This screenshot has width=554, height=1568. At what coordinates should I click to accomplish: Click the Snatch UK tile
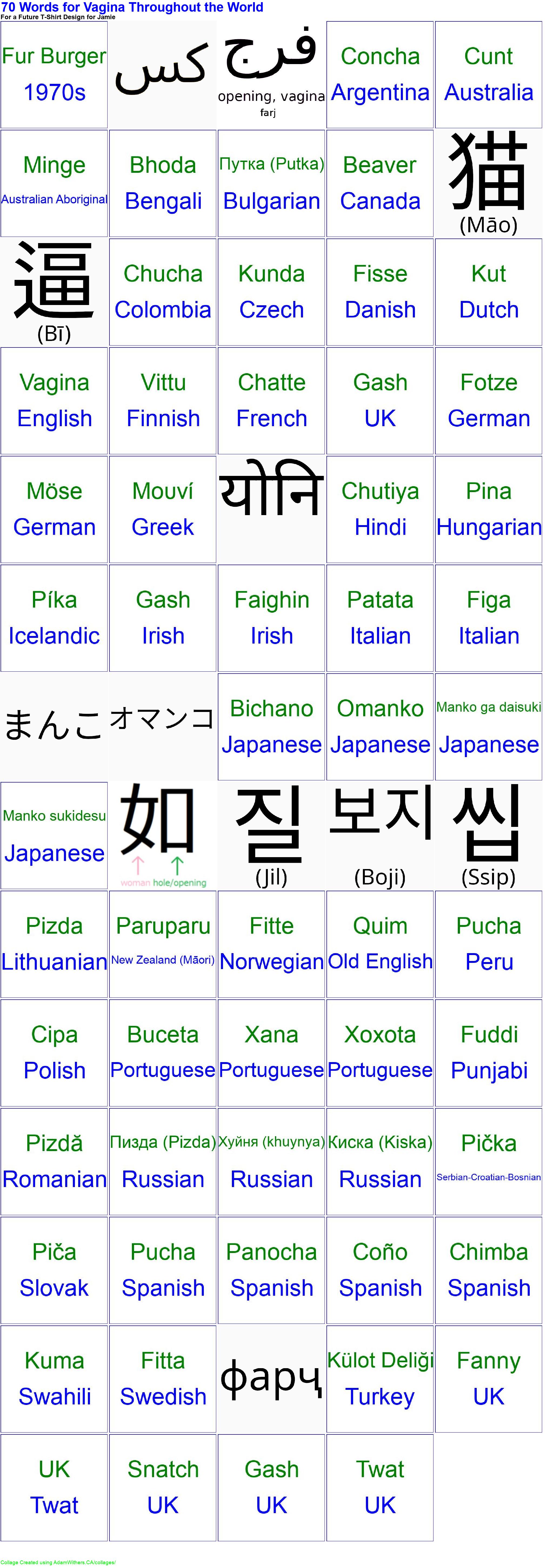pos(163,1487)
